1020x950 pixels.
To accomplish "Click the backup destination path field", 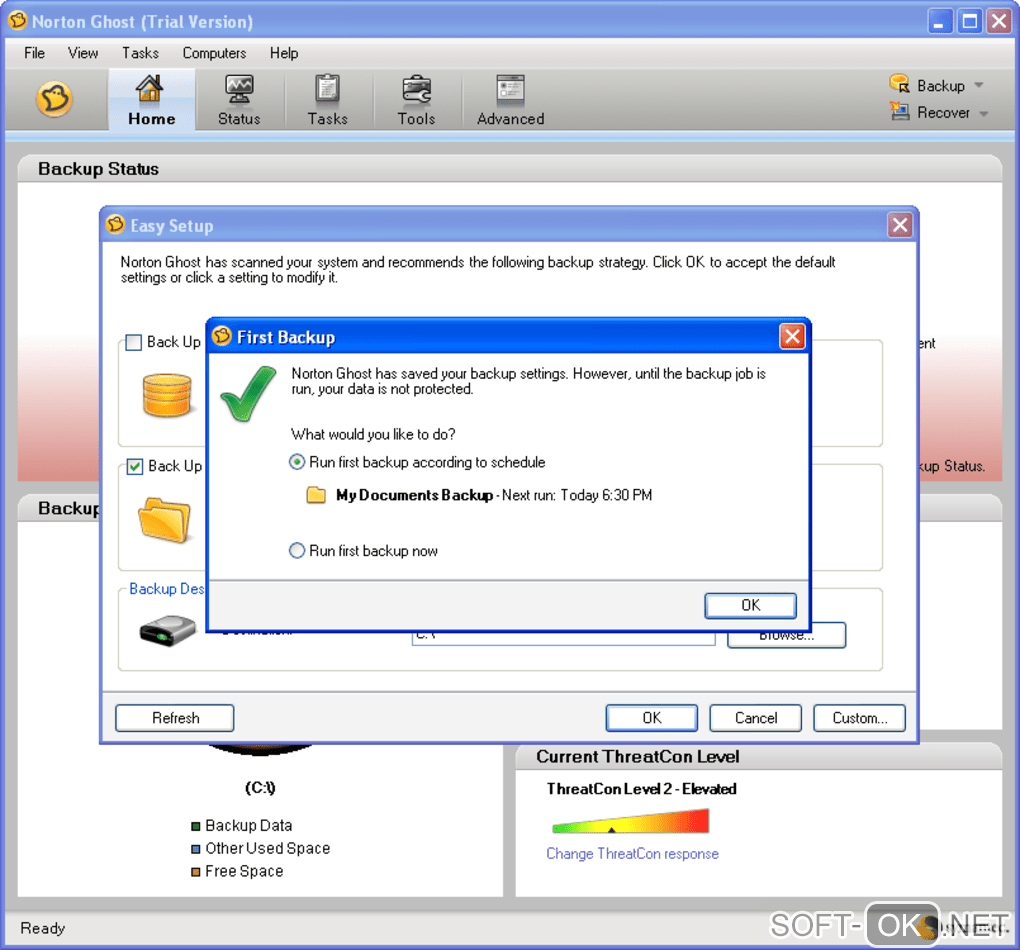I will pyautogui.click(x=563, y=638).
